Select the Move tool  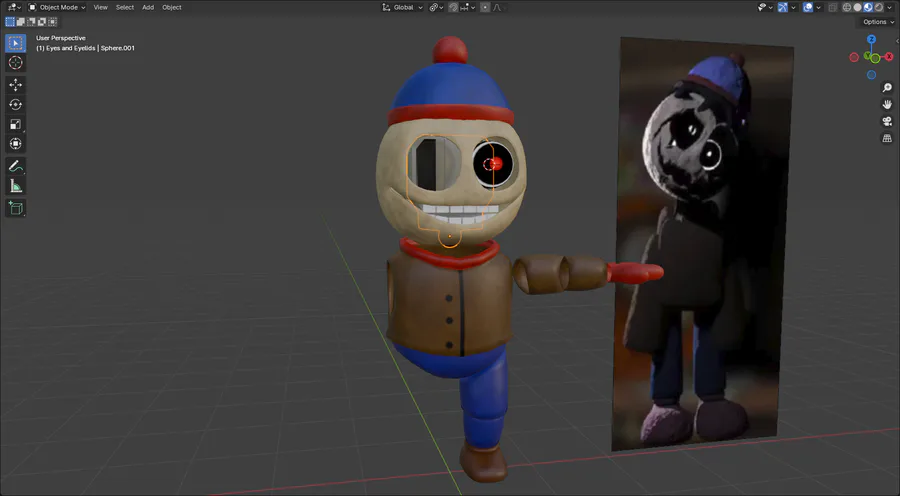click(15, 85)
